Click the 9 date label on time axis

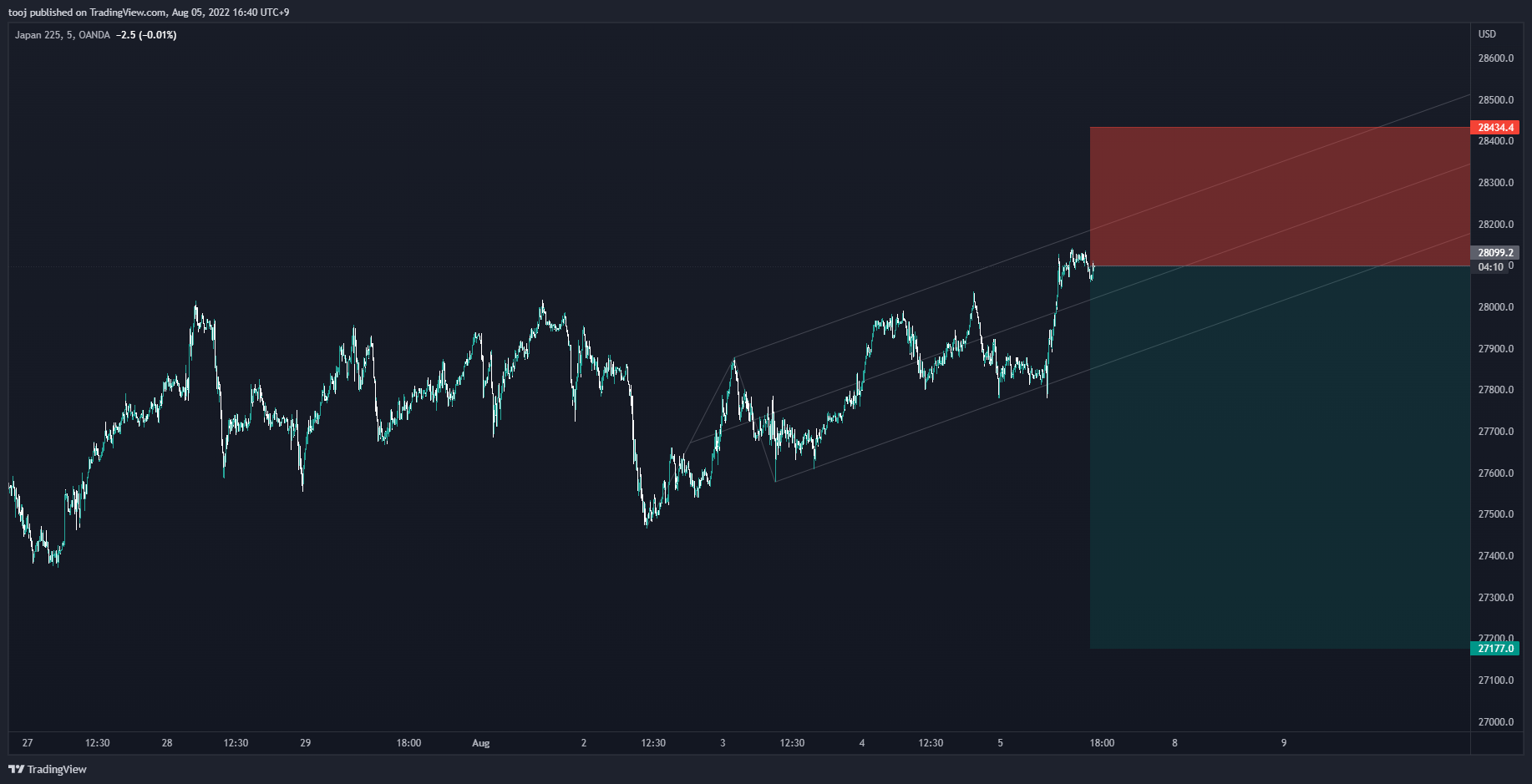pyautogui.click(x=1284, y=743)
